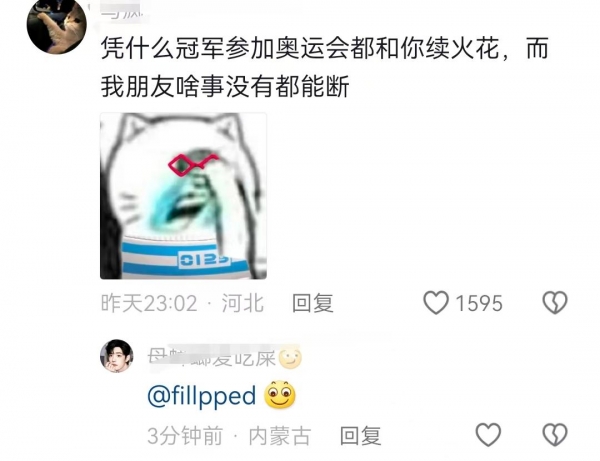Select the comment text 凭什么冠军参加奥运会

(225, 49)
